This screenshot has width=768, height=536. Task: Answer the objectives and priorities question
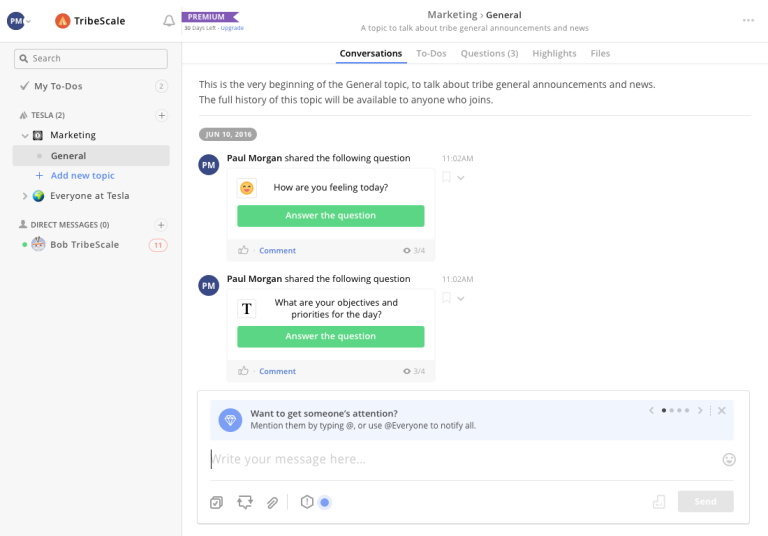coord(331,337)
